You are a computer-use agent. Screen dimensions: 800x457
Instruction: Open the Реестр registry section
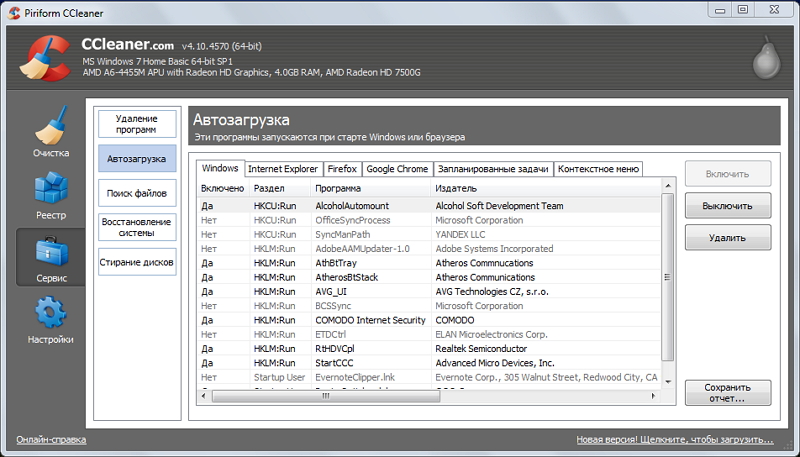point(50,196)
